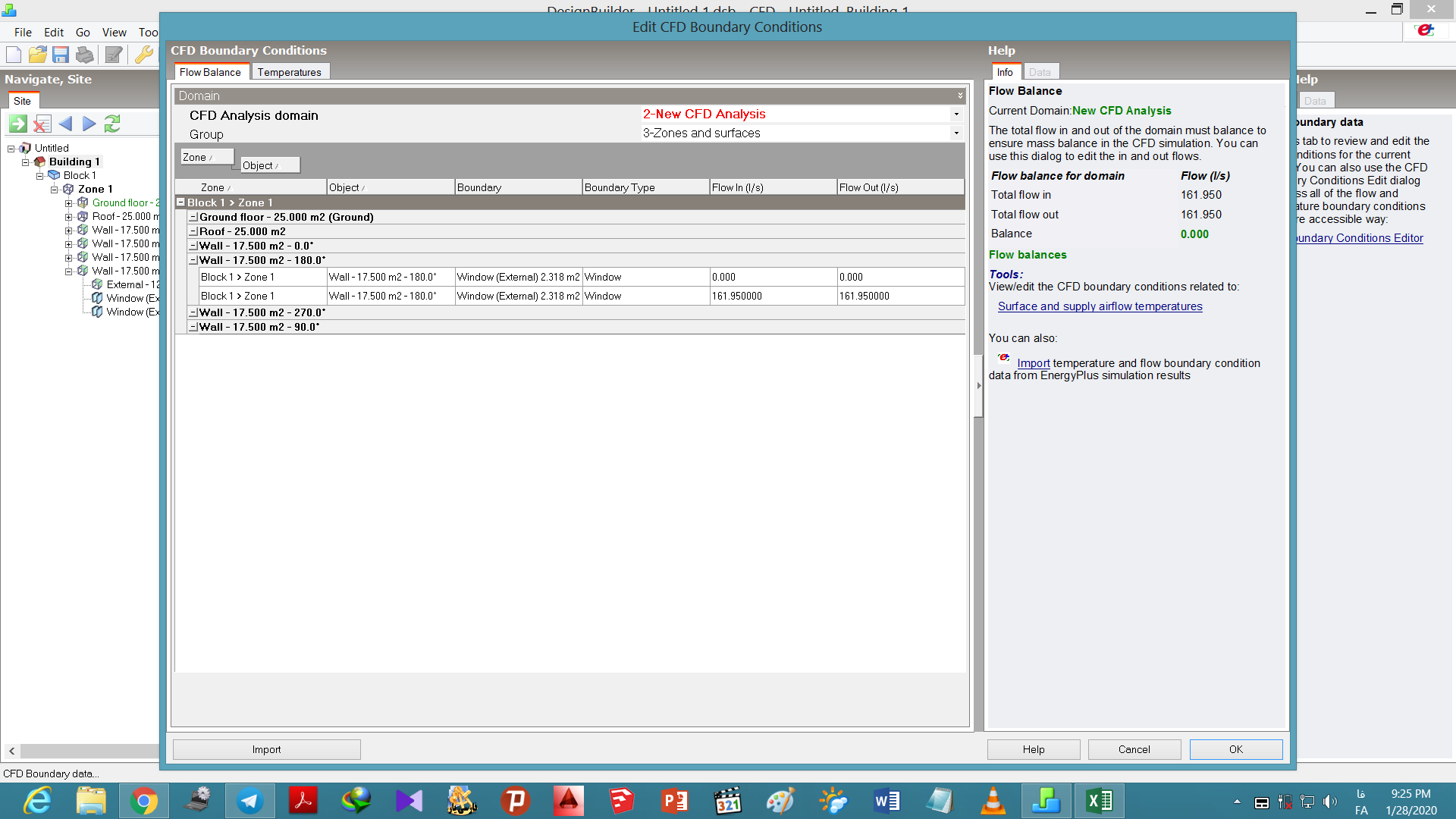Screen dimensions: 1456x819
Task: Open the DesignBuilder taskbar icon
Action: pos(1046,801)
